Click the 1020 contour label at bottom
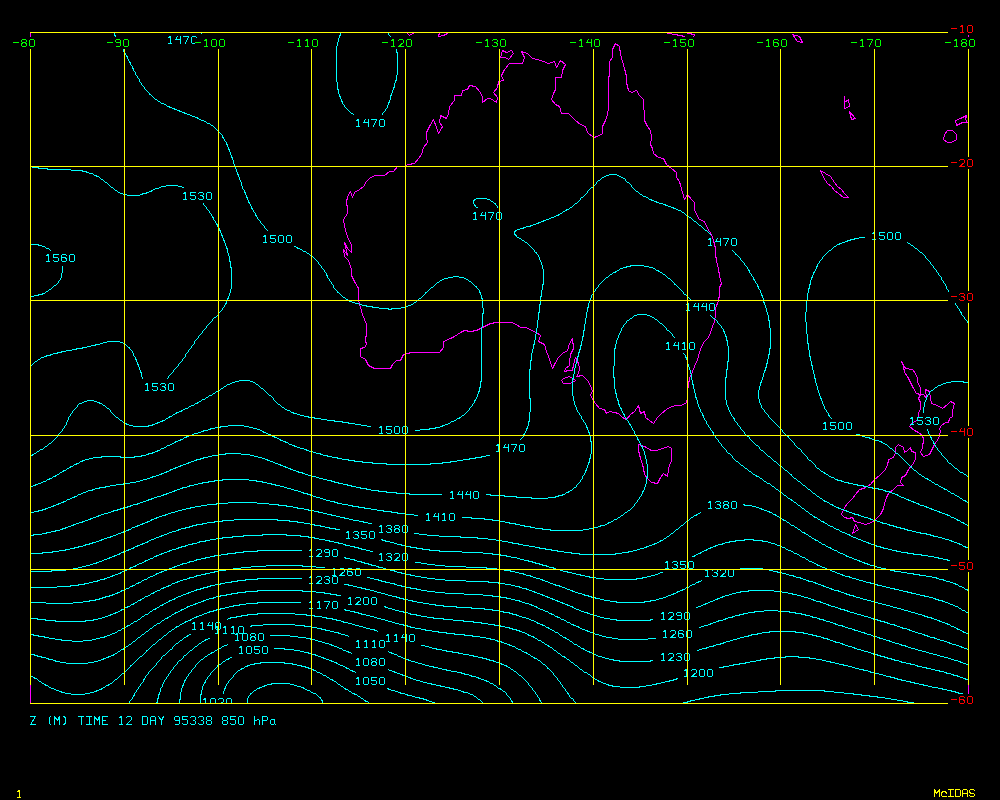 [216, 701]
